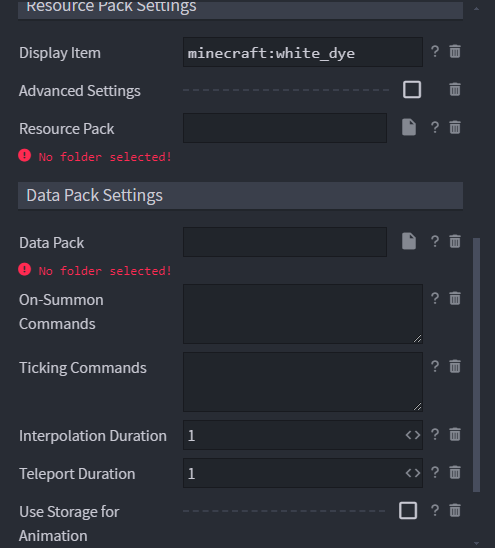Click the Display Item text field
This screenshot has height=548, width=495.
[303, 52]
